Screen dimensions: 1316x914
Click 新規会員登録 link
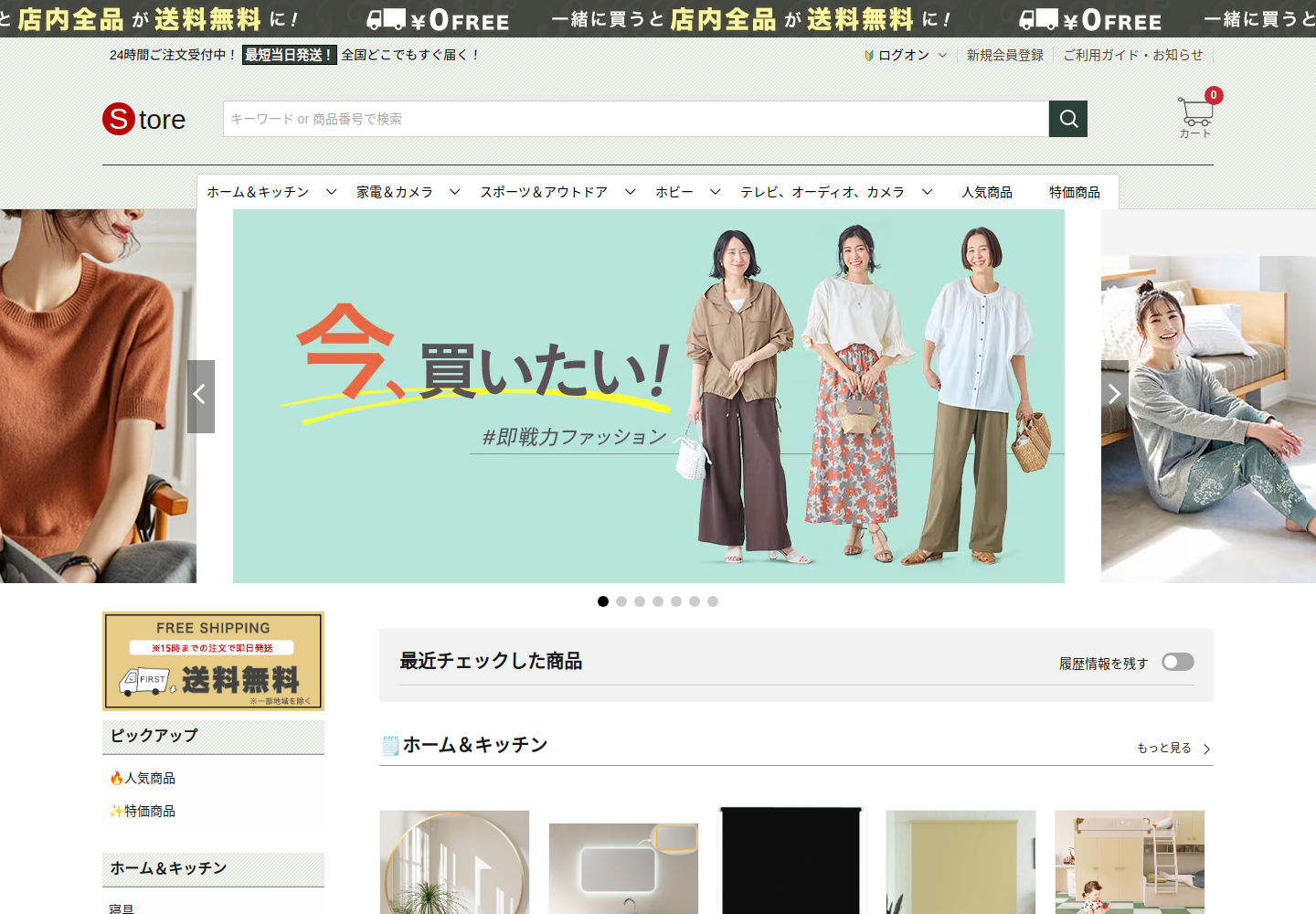click(1005, 55)
